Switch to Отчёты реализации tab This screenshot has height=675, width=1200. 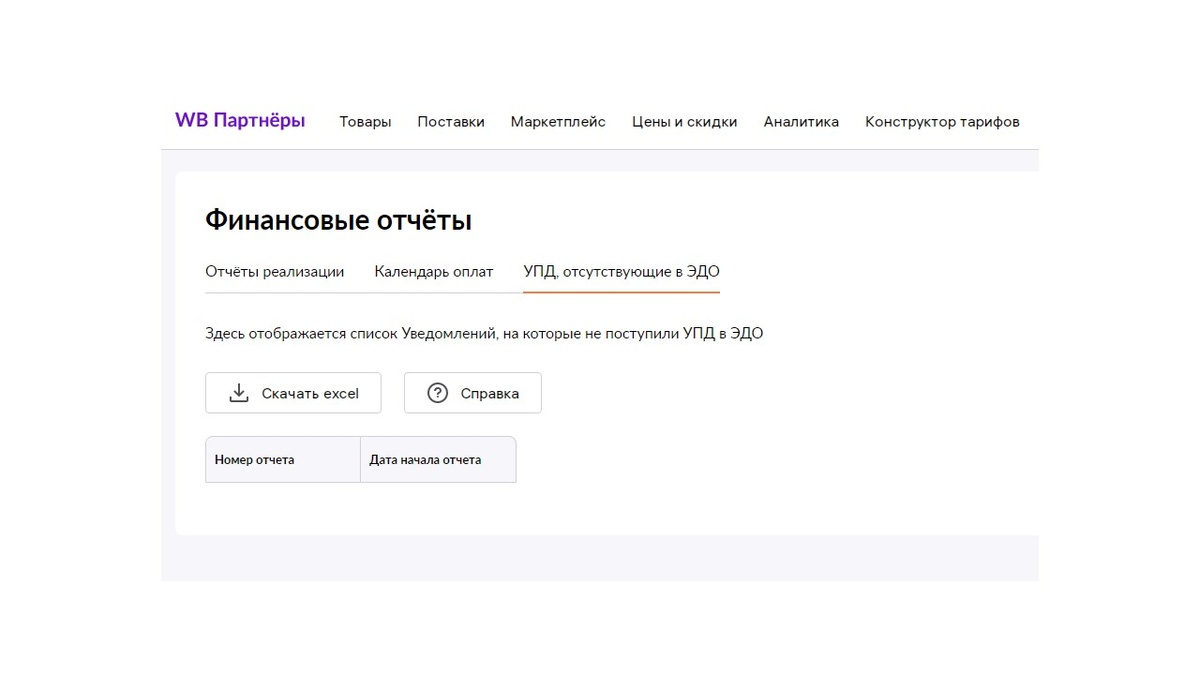pos(275,272)
